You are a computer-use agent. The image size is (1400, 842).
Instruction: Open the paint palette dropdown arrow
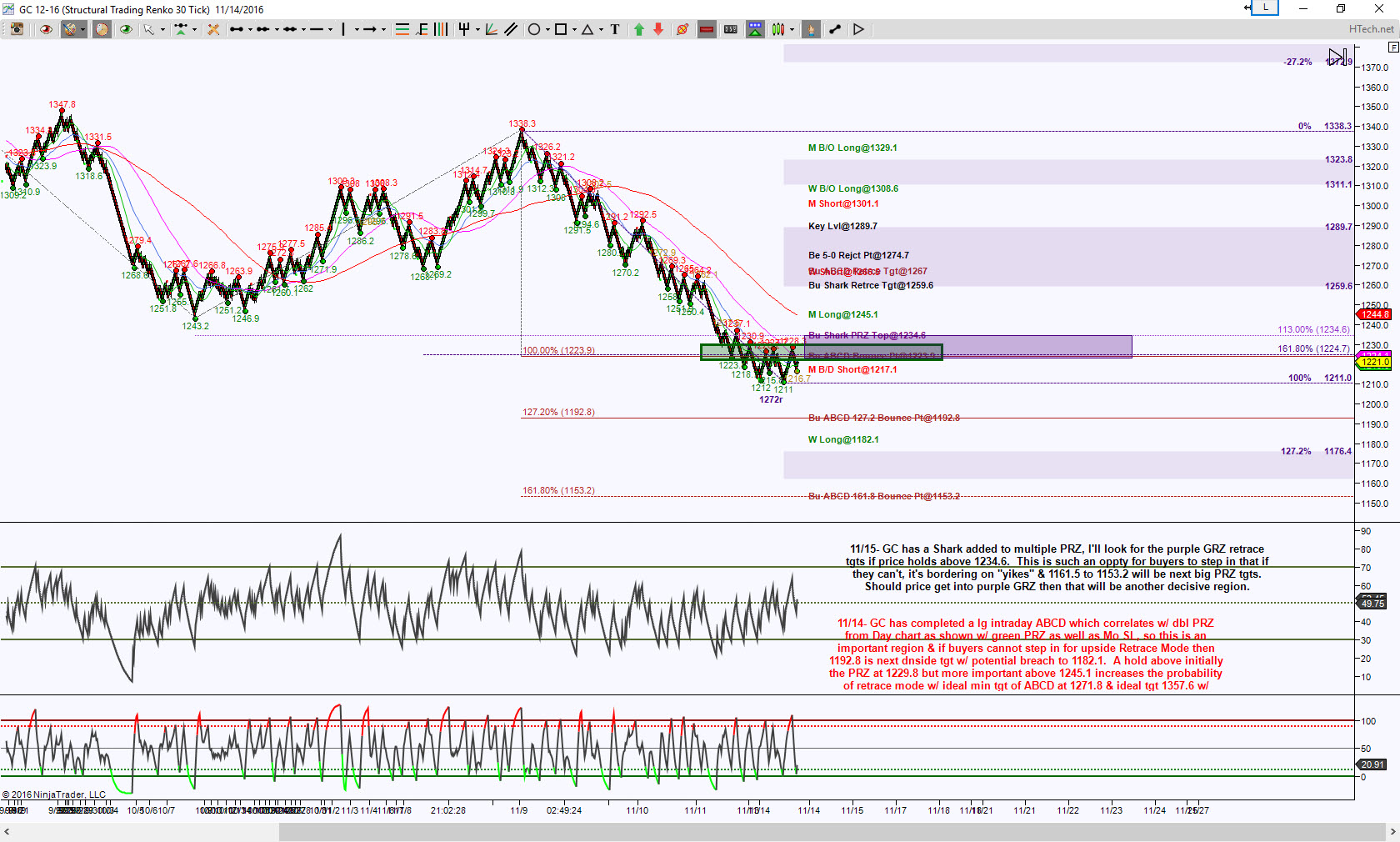(x=83, y=29)
